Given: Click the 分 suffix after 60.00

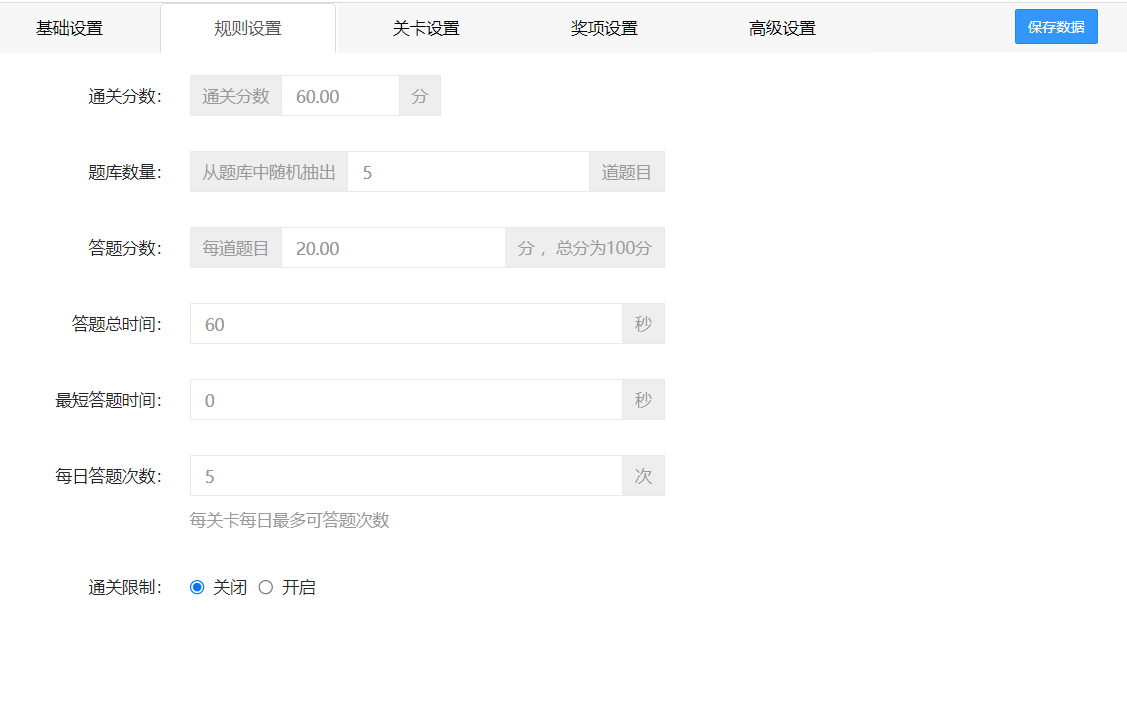Looking at the screenshot, I should pos(420,96).
